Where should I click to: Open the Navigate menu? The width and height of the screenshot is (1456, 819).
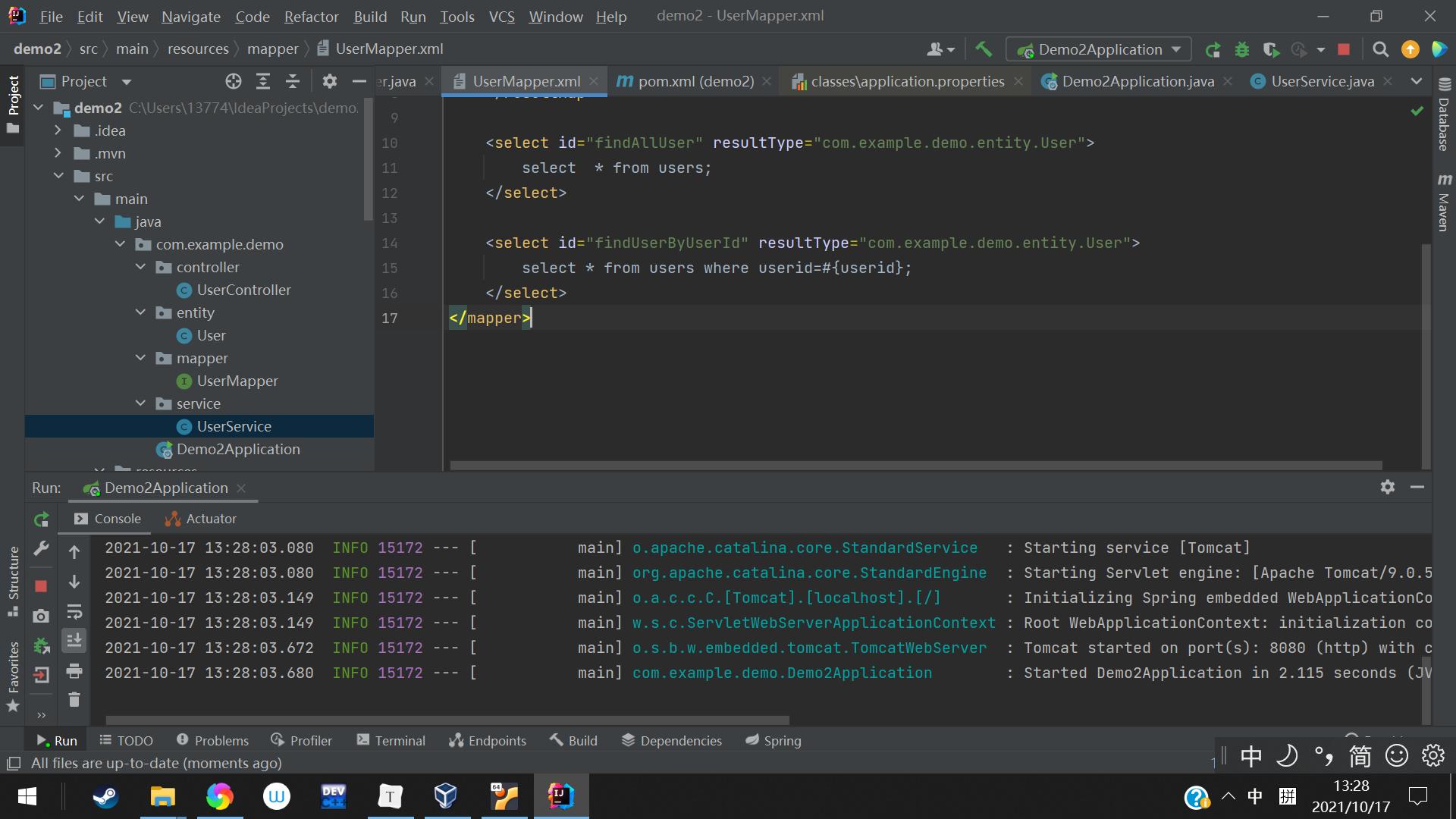(190, 16)
